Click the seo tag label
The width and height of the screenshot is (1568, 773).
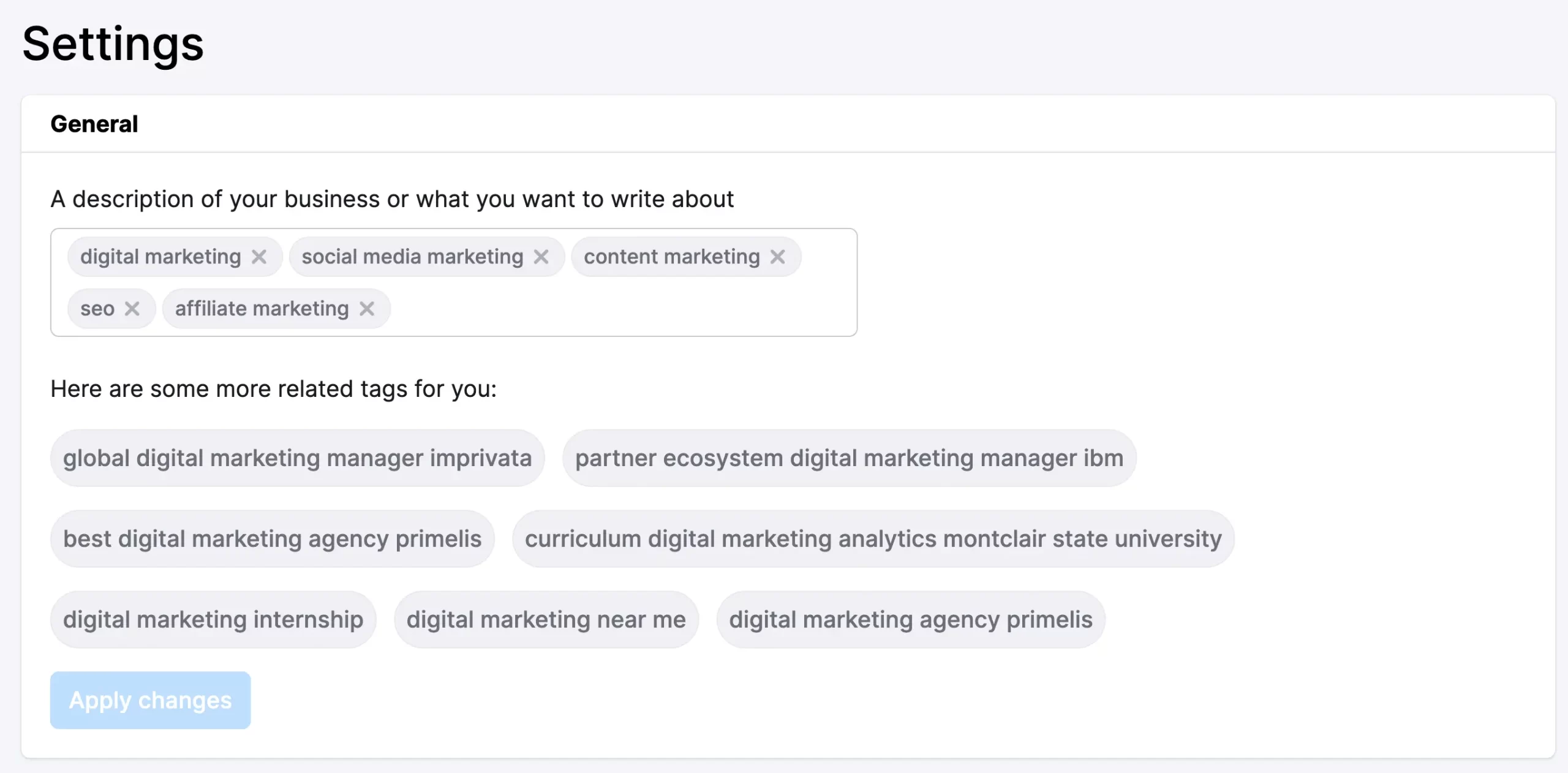[97, 309]
